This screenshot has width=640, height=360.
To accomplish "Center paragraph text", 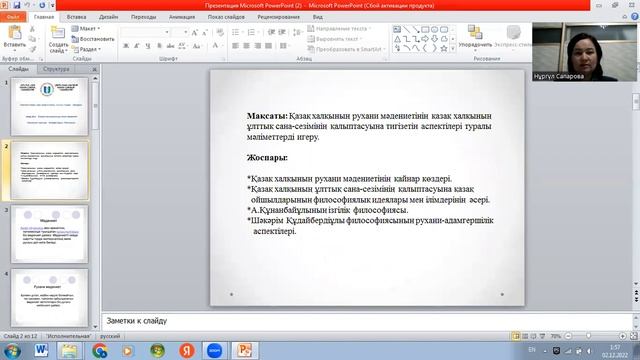I will pyautogui.click(x=247, y=46).
